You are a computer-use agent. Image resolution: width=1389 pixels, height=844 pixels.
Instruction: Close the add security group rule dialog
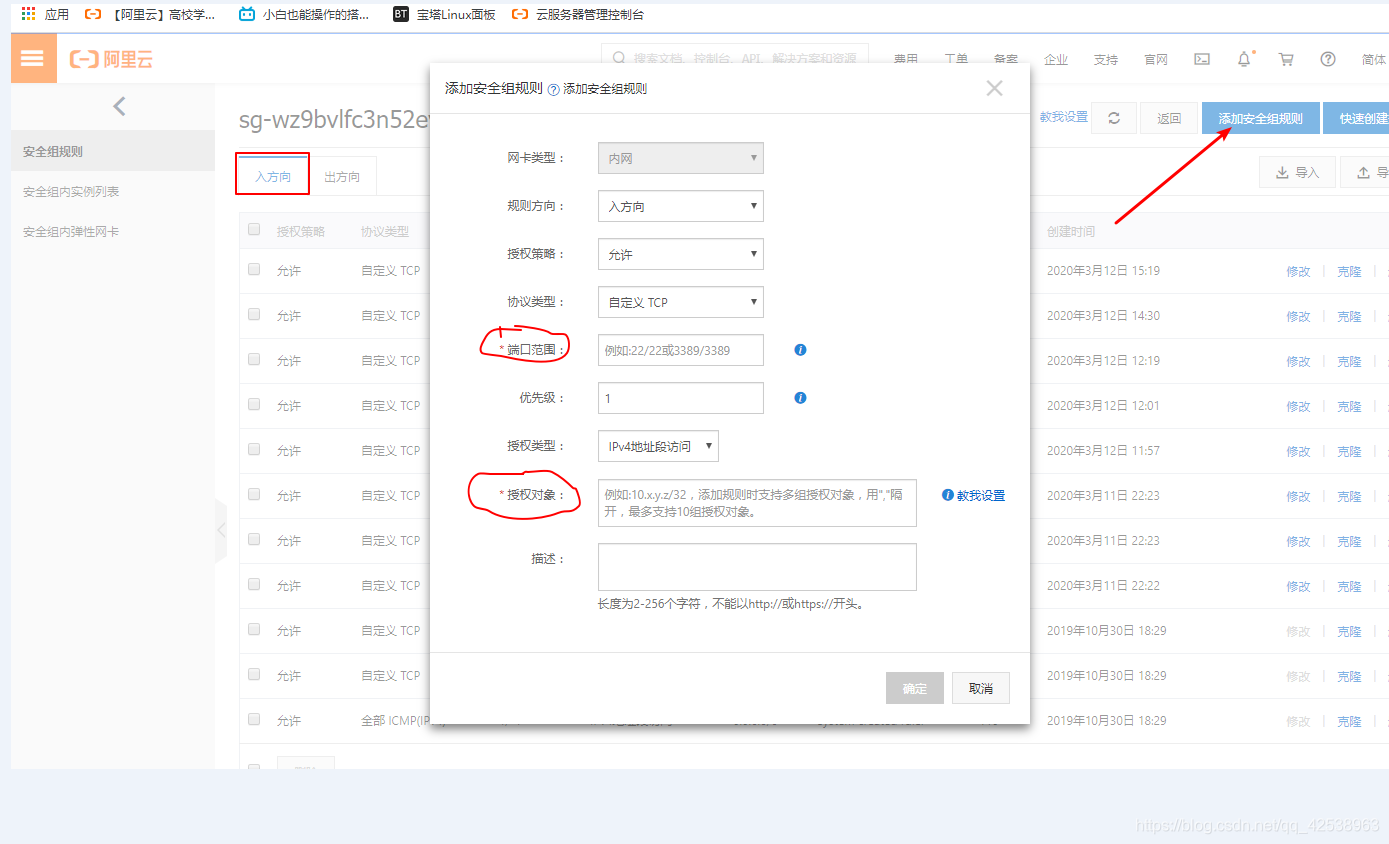994,88
